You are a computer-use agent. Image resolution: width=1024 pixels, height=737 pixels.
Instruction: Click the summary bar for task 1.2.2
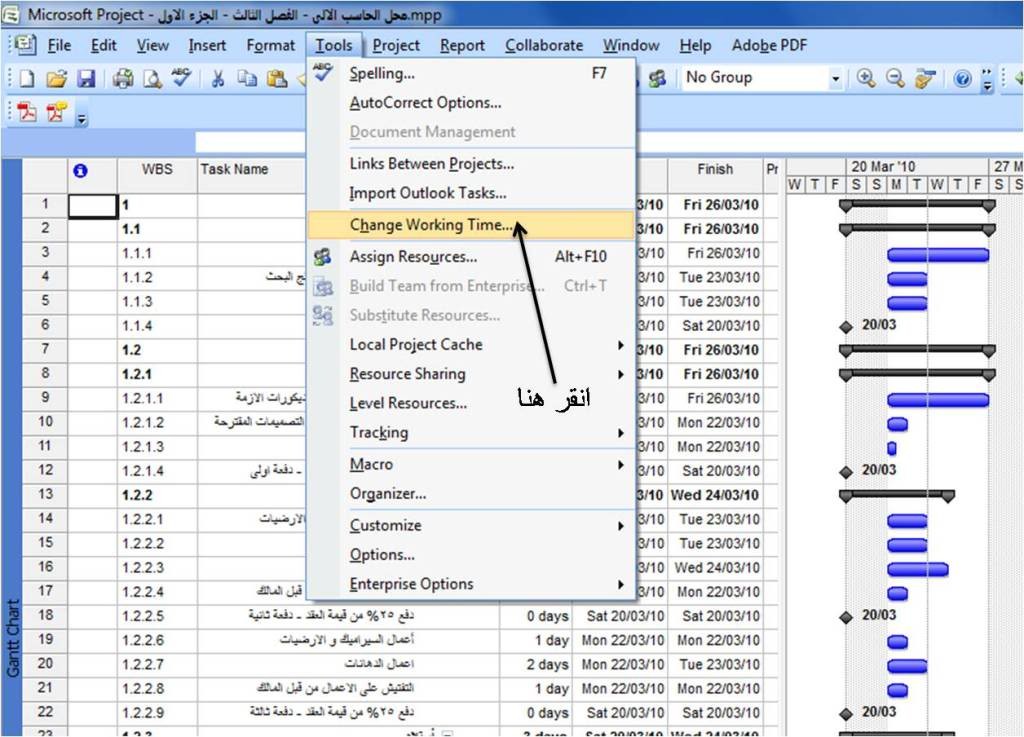coord(897,495)
